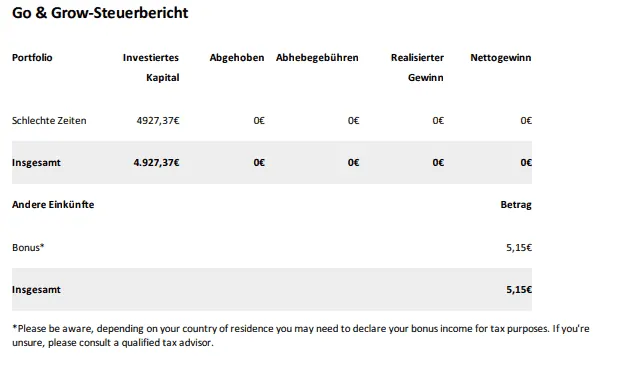Click the Abgehoben column header
620x369 pixels.
[x=237, y=58]
